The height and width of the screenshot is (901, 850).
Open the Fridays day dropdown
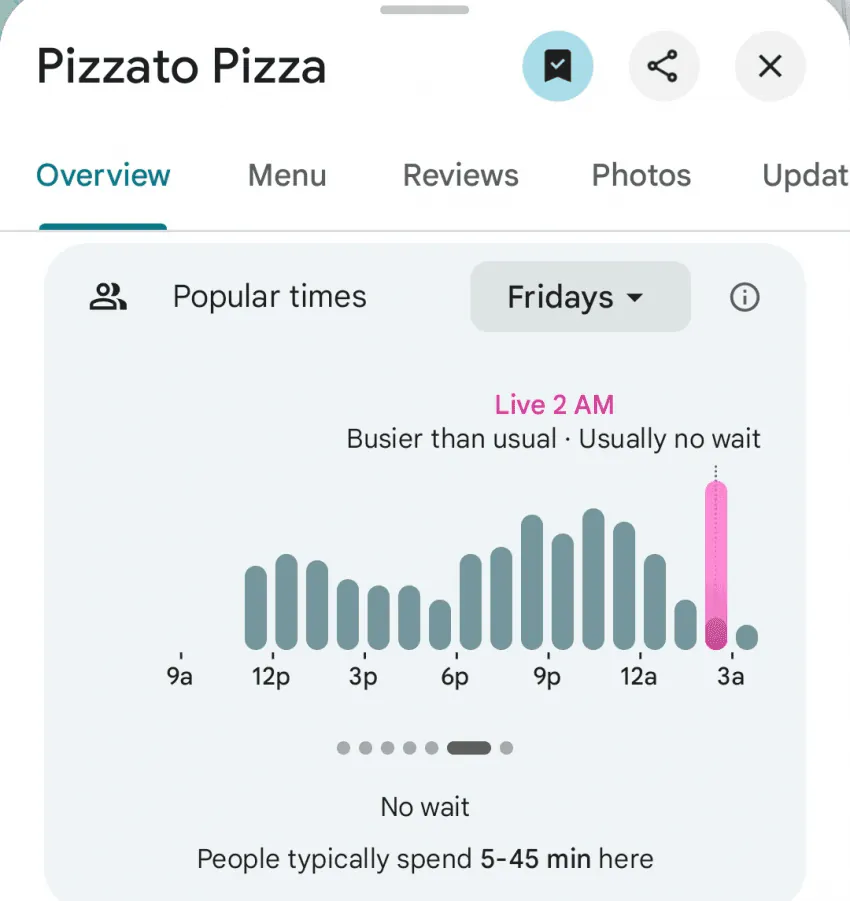click(x=580, y=297)
